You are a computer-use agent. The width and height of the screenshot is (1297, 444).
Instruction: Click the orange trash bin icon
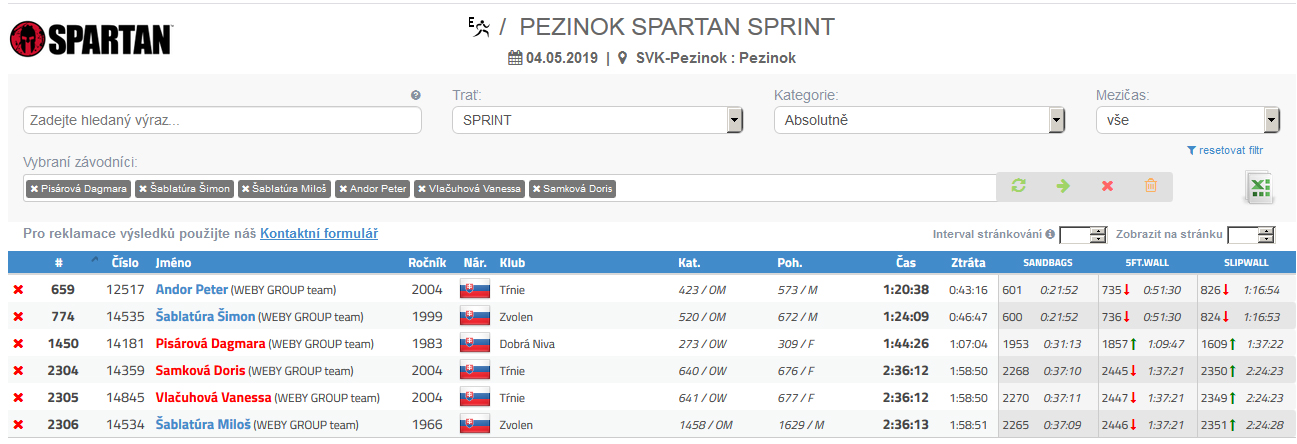tap(1150, 186)
